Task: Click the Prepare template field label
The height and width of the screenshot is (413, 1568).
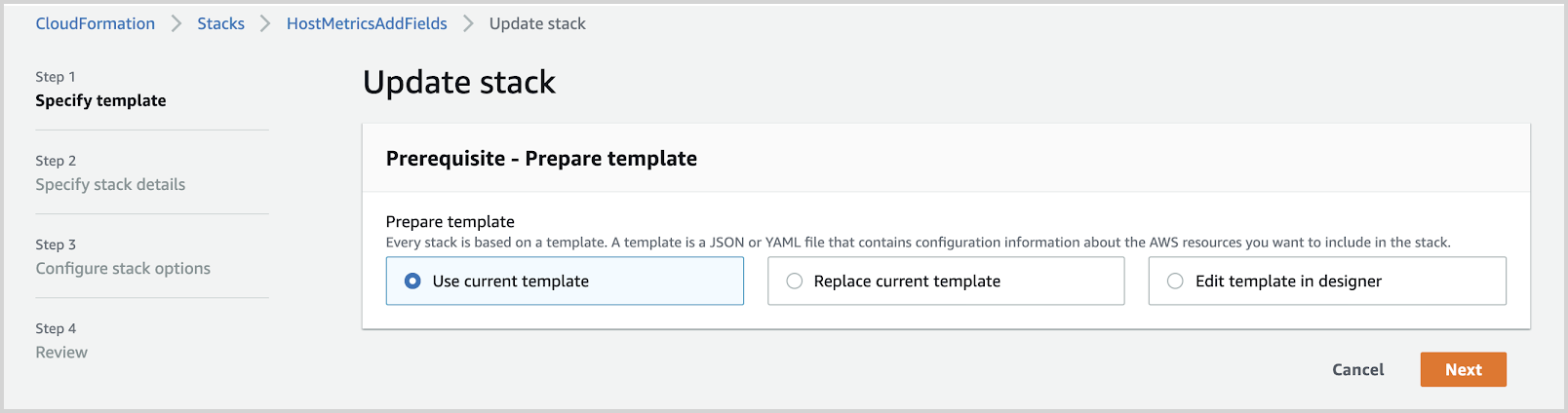Action: coord(450,221)
